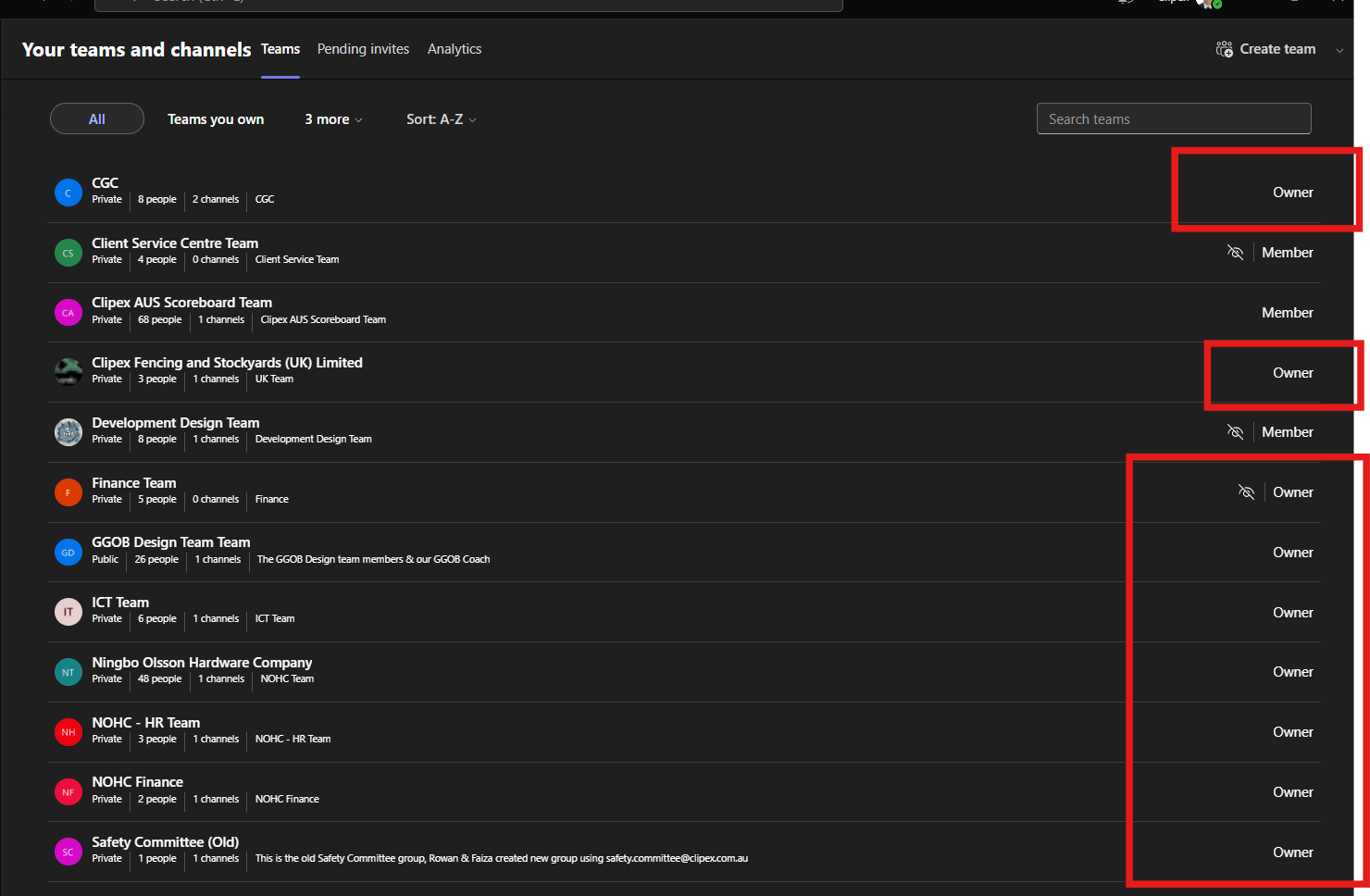Image resolution: width=1370 pixels, height=896 pixels.
Task: Toggle hidden eye icon for Finance Team
Action: [x=1246, y=492]
